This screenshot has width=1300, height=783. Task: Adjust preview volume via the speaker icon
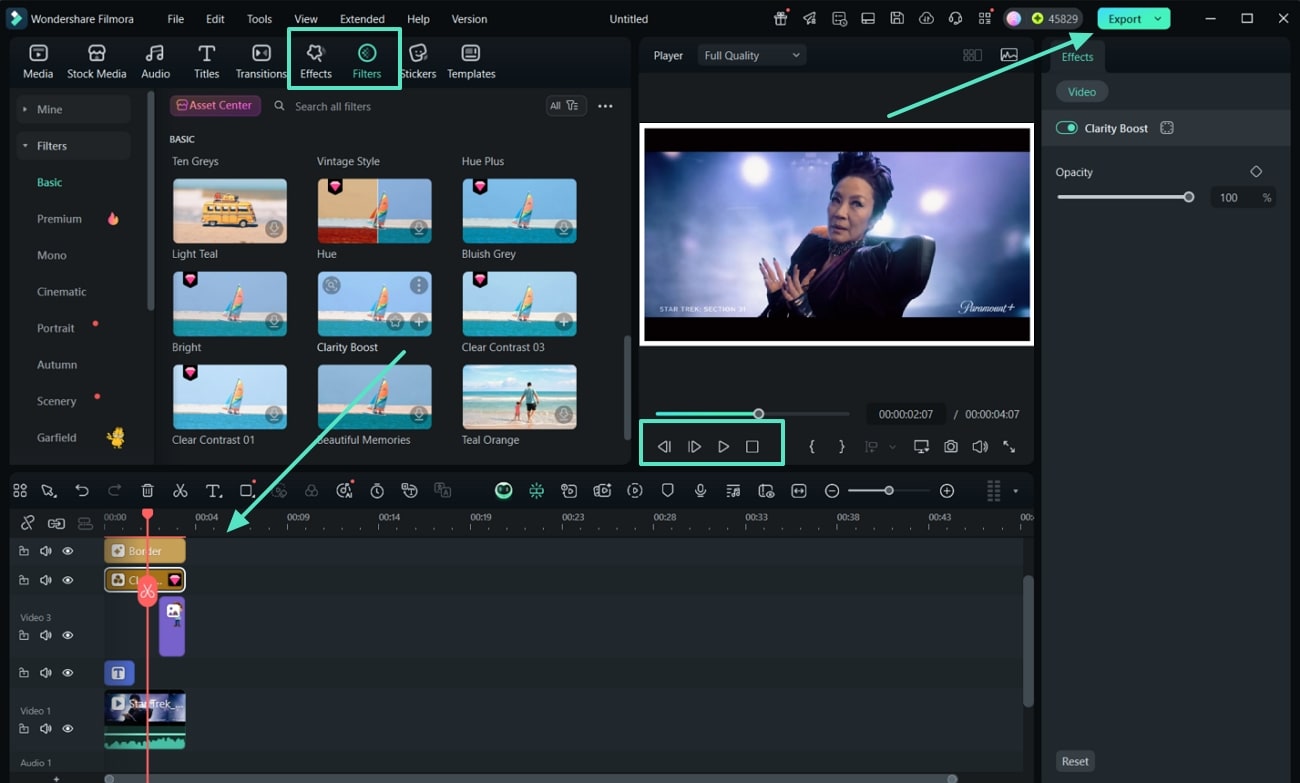pos(980,447)
